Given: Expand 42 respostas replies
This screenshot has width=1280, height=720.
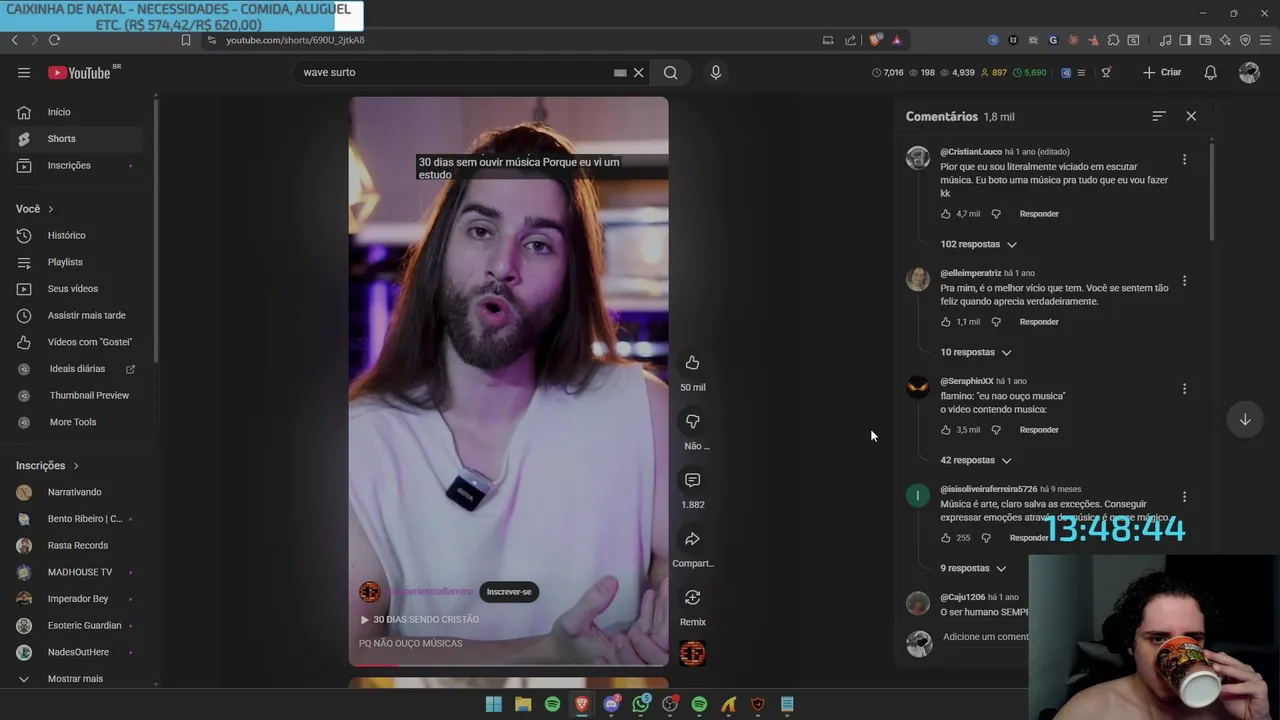Looking at the screenshot, I should [976, 460].
